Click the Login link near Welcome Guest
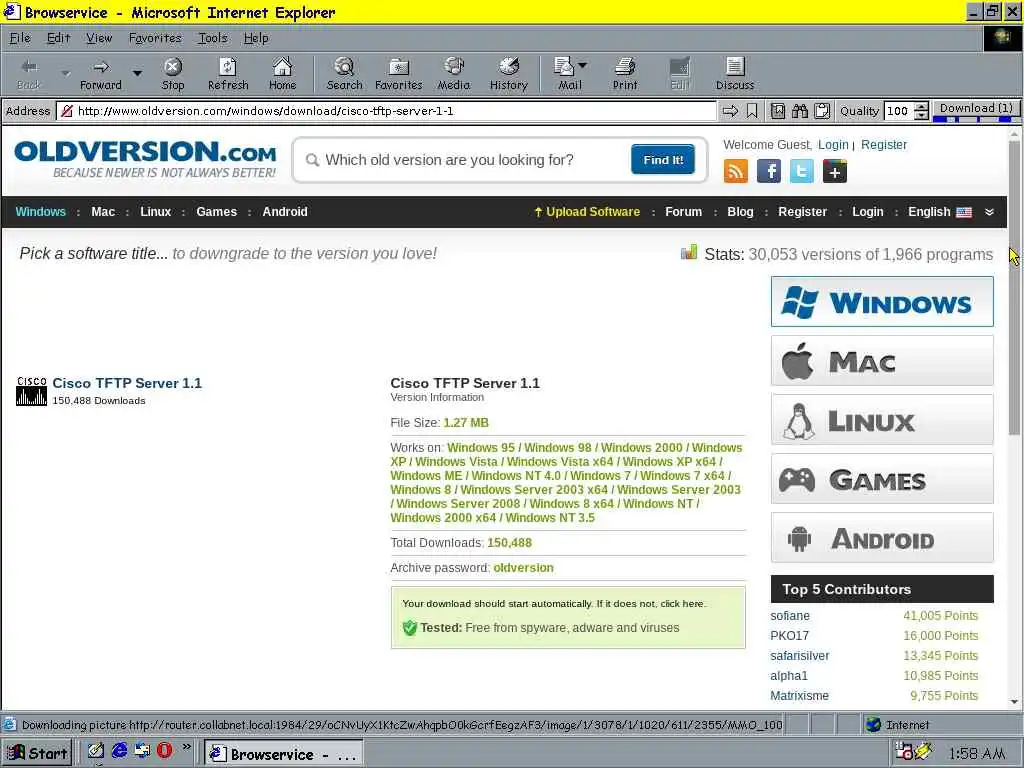Viewport: 1024px width, 768px height. coord(833,144)
